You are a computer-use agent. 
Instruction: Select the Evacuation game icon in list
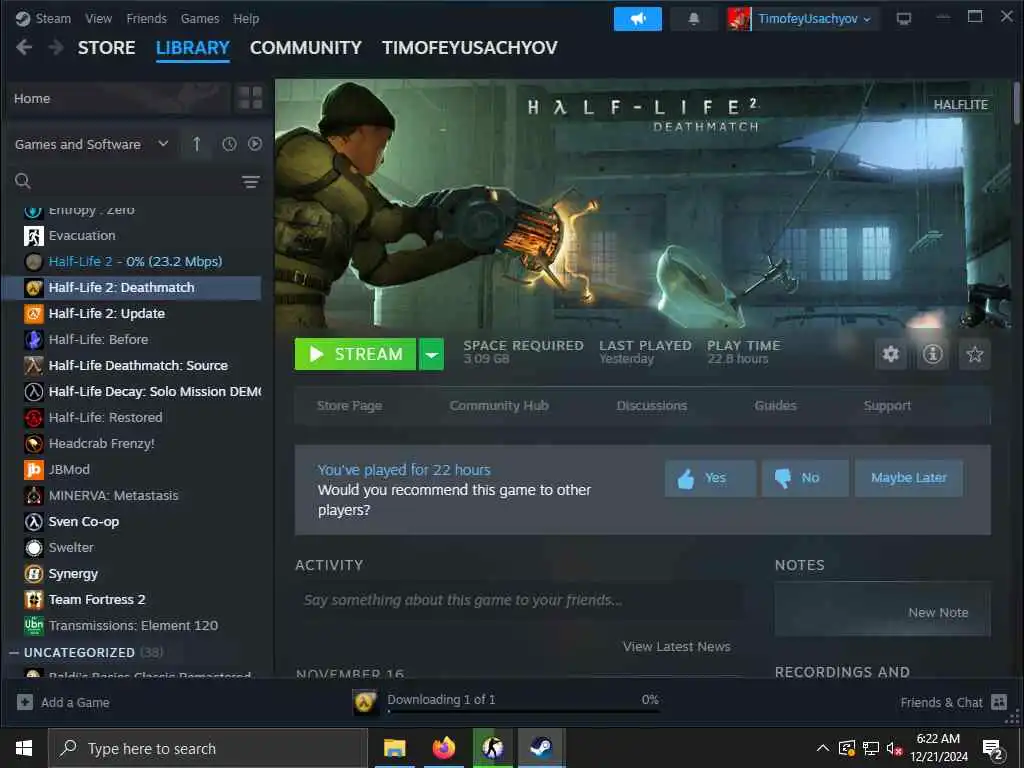(34, 236)
